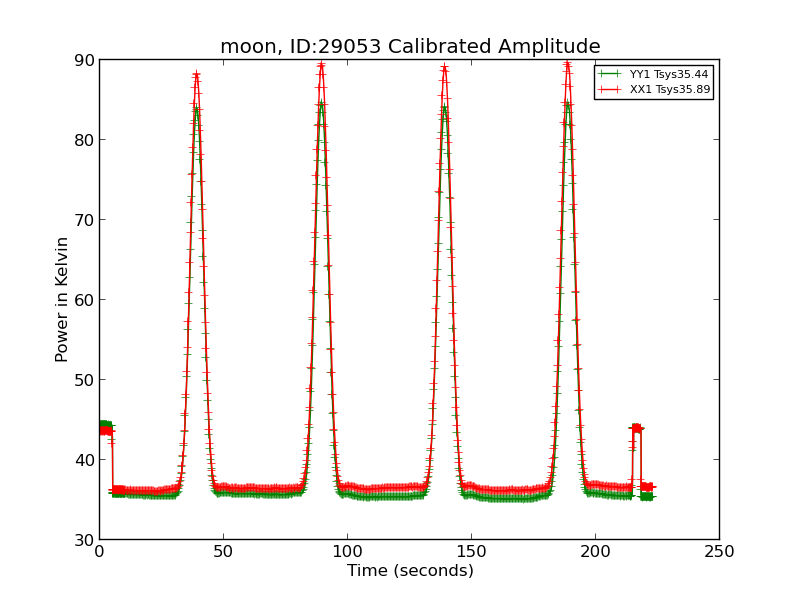Screen dimensions: 800x600
Task: Click the "60" tick label on Power axis
Action: pos(84,300)
